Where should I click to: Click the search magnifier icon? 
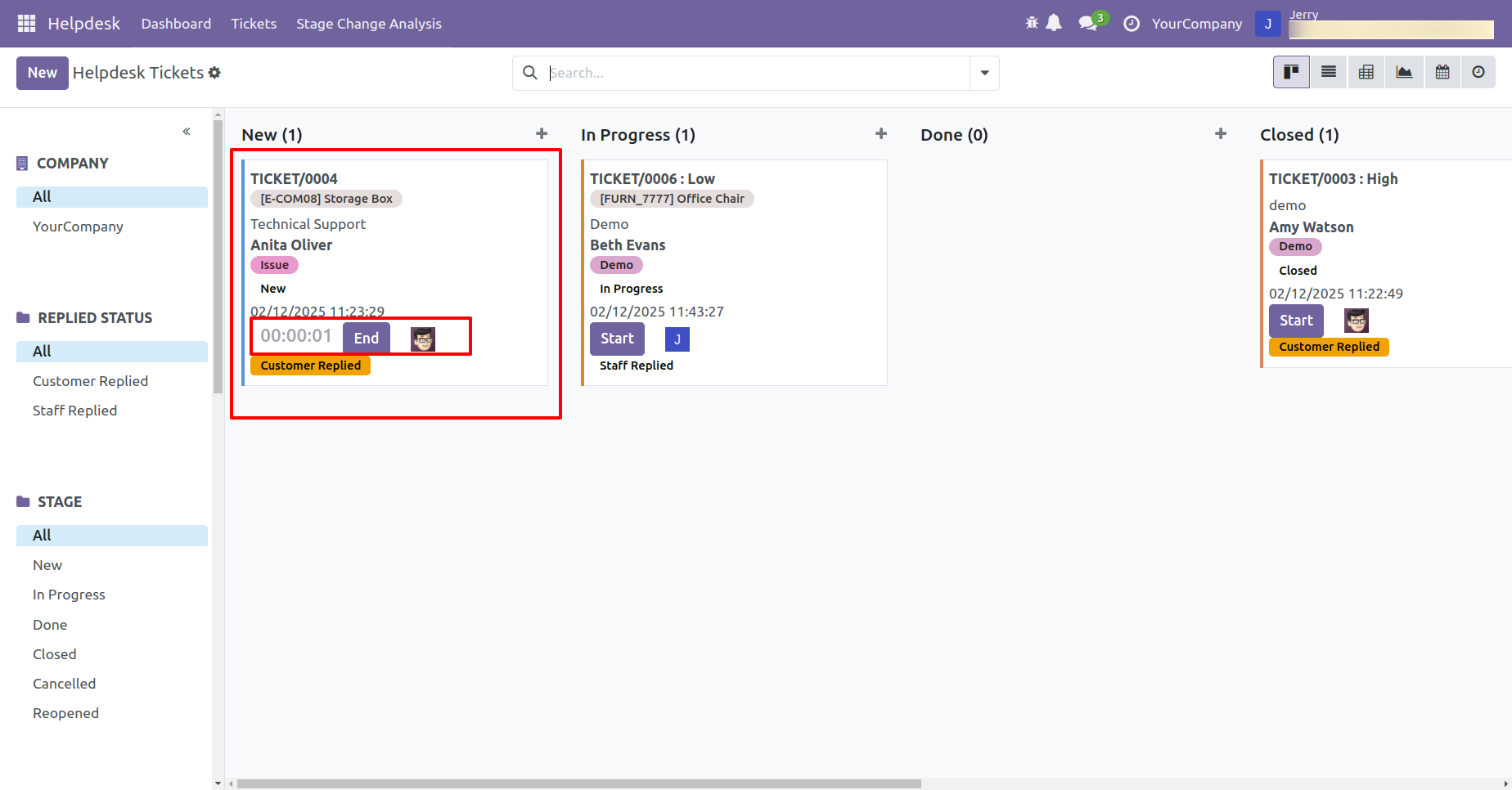pos(530,73)
